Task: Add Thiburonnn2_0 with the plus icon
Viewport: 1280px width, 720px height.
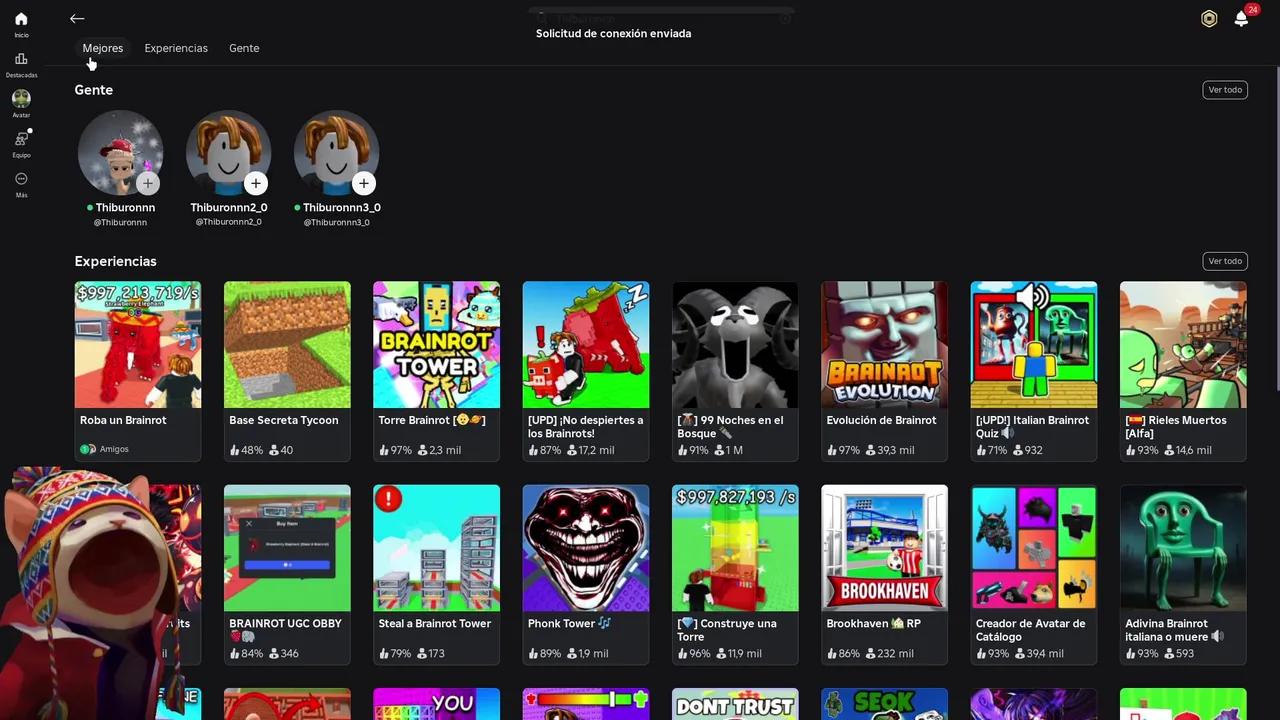Action: tap(256, 183)
